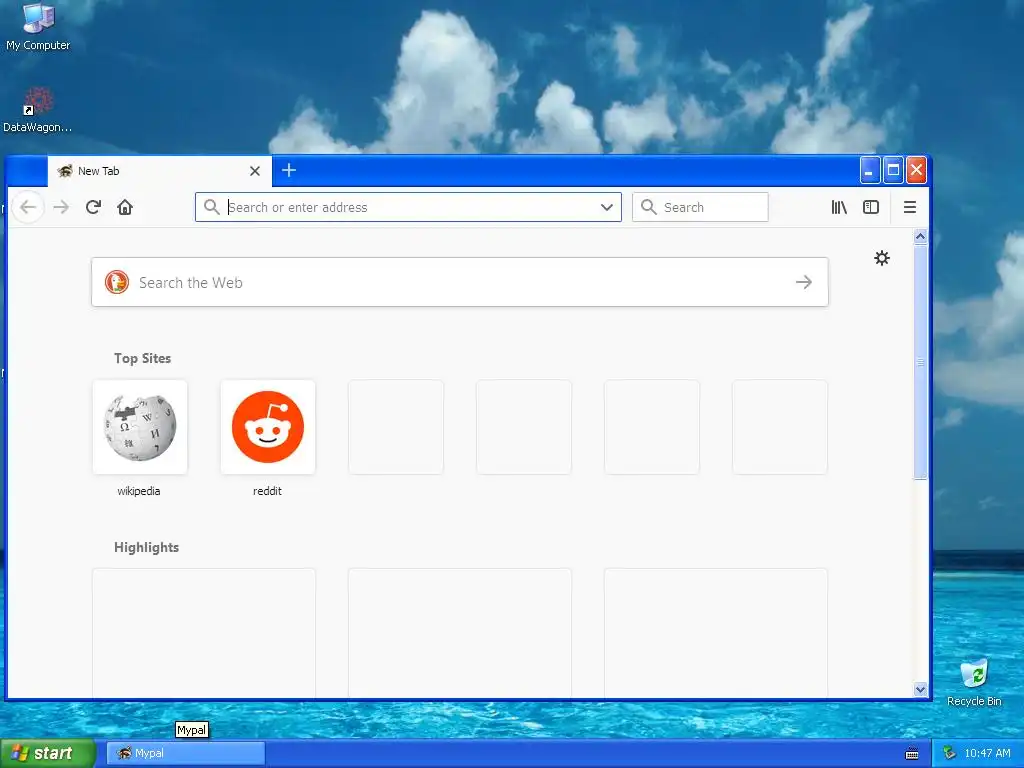
Task: Click the wikipedia label under tile
Action: point(138,491)
